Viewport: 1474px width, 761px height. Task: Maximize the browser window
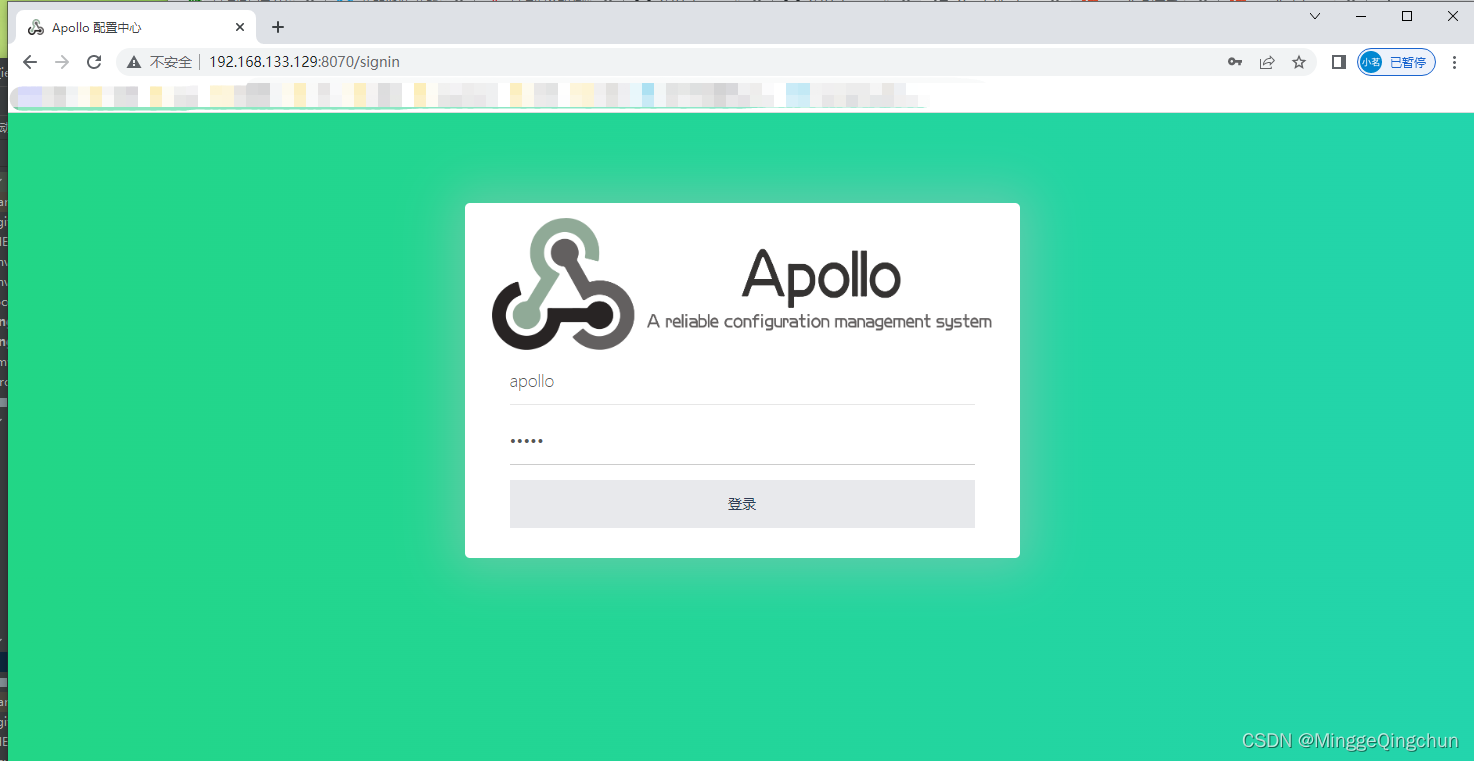[1407, 16]
